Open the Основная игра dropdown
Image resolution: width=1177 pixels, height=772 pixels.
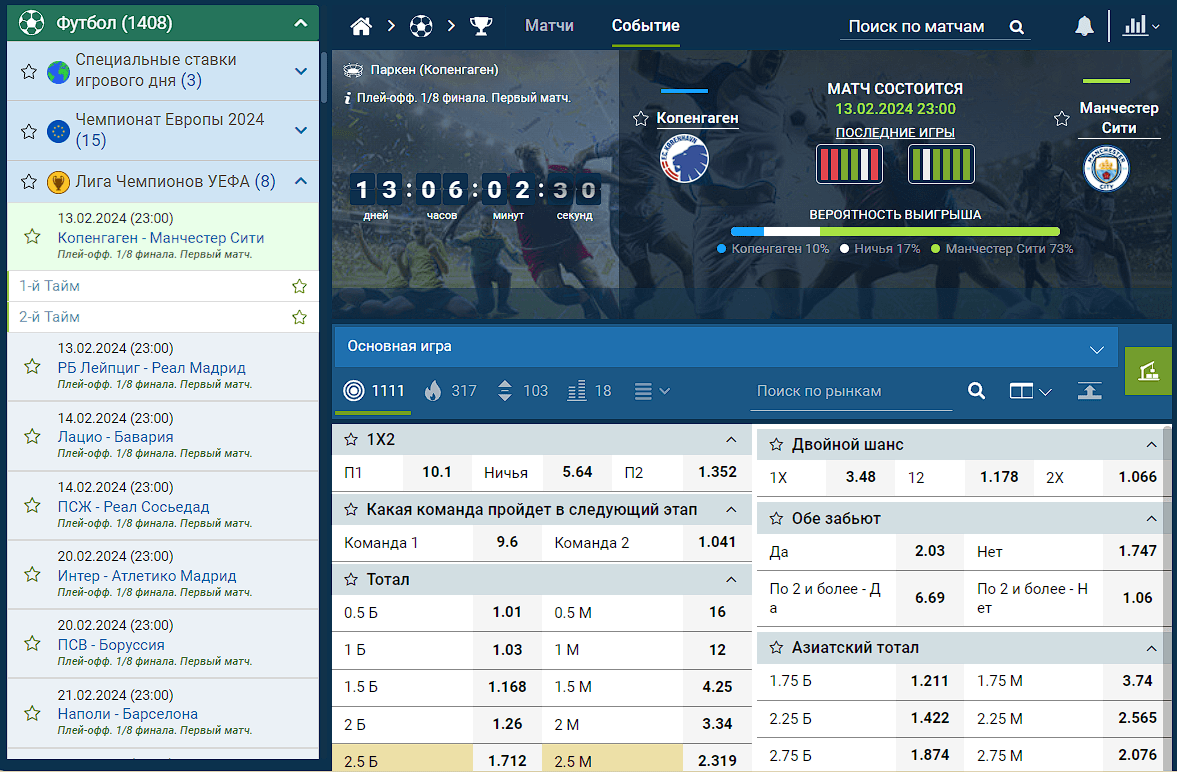coord(725,347)
